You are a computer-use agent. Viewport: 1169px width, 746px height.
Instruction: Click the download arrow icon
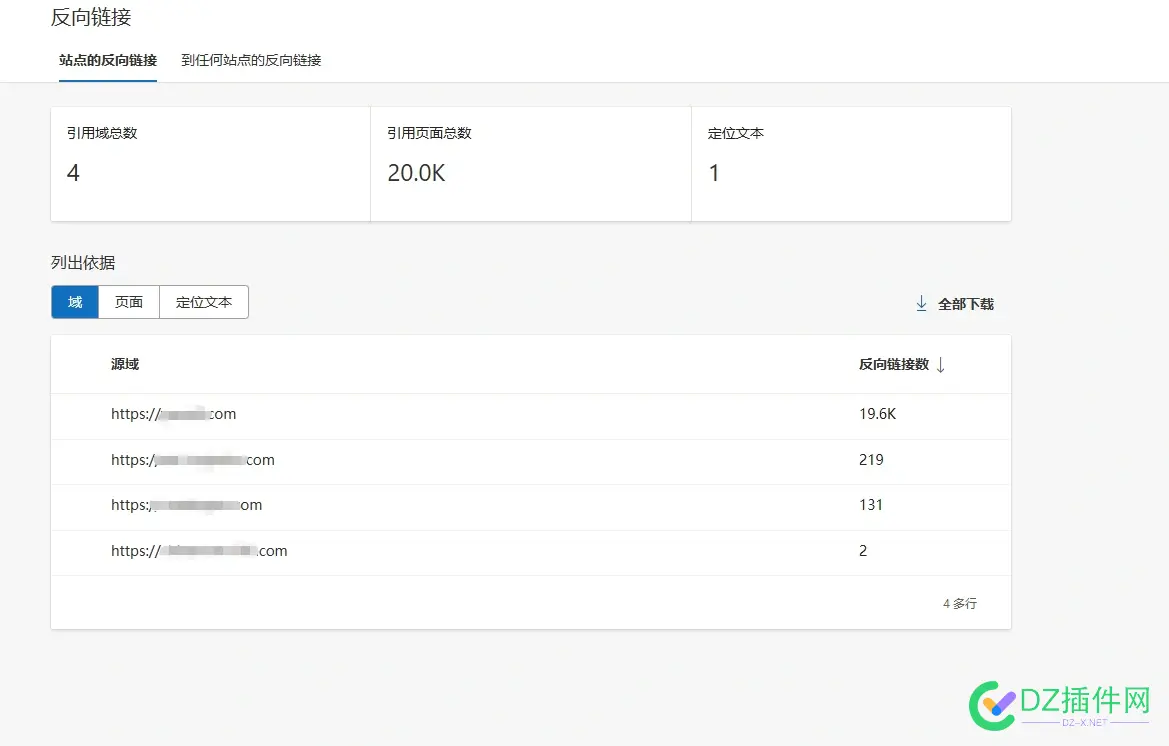pyautogui.click(x=921, y=303)
